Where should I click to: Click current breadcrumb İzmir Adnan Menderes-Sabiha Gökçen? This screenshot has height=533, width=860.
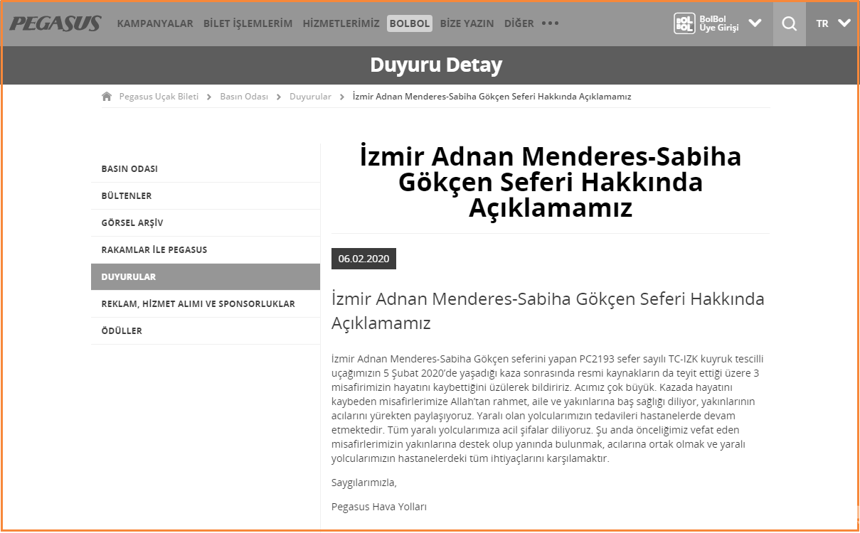491,97
